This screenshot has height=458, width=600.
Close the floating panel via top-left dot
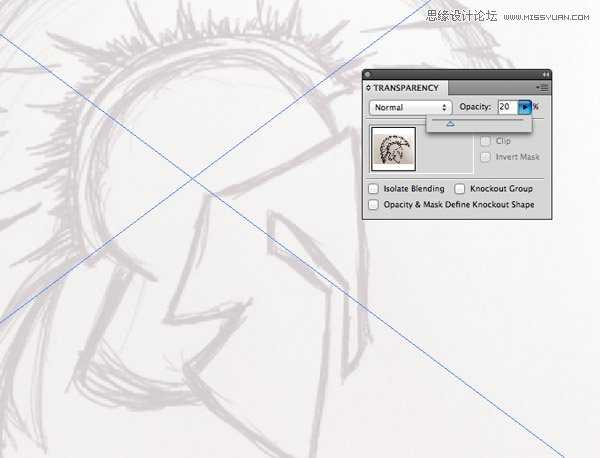click(368, 74)
